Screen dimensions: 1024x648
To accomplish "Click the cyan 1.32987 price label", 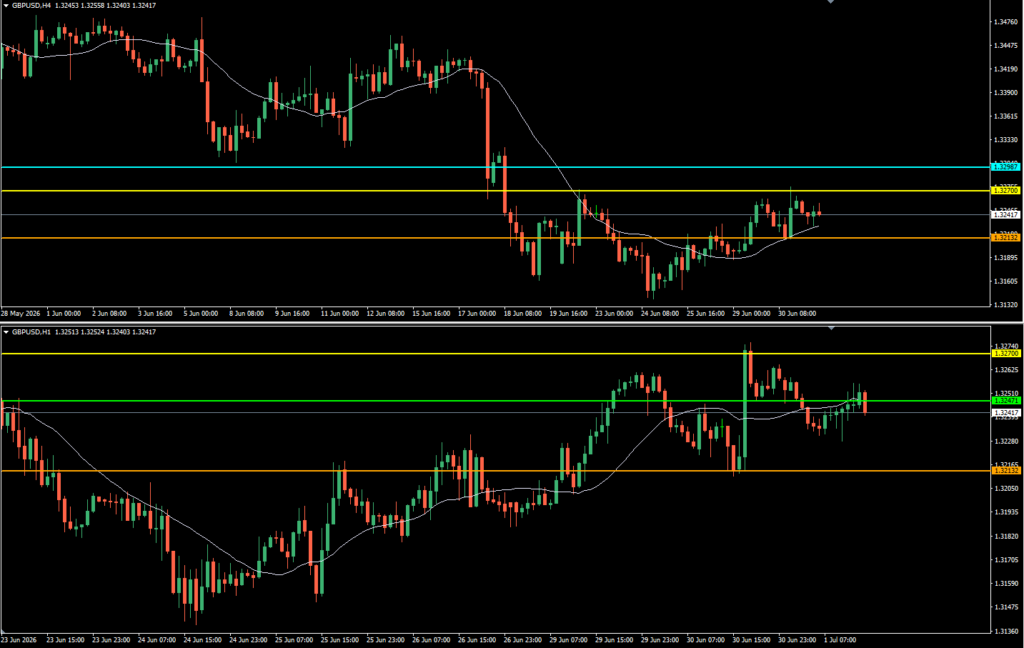I will [x=1005, y=167].
